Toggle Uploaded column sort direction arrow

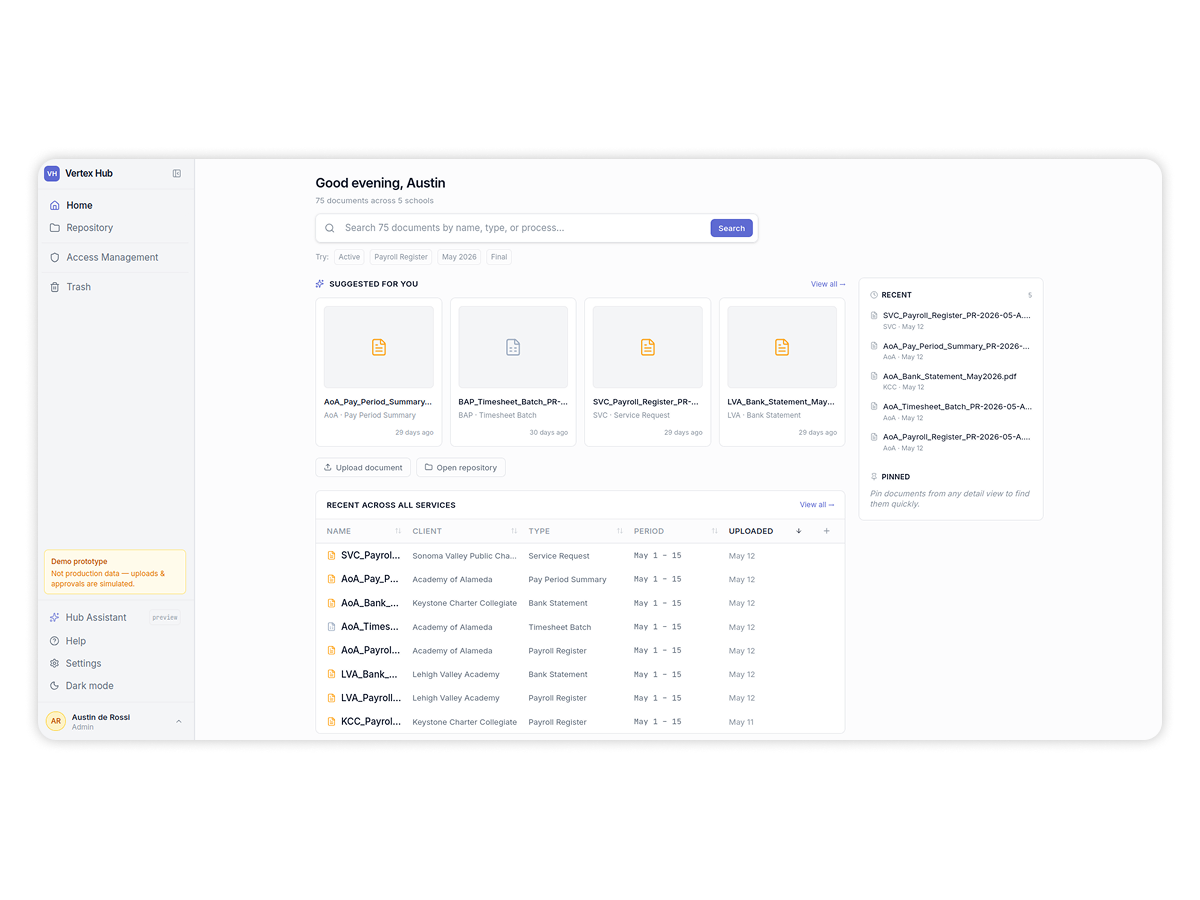pyautogui.click(x=799, y=531)
